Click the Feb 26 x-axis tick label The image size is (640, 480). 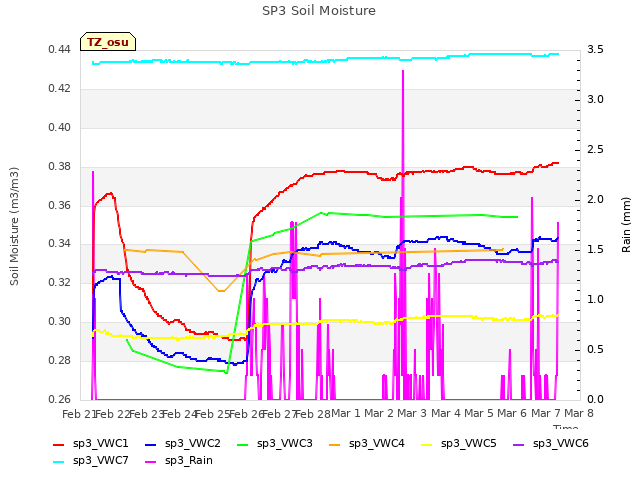click(246, 414)
